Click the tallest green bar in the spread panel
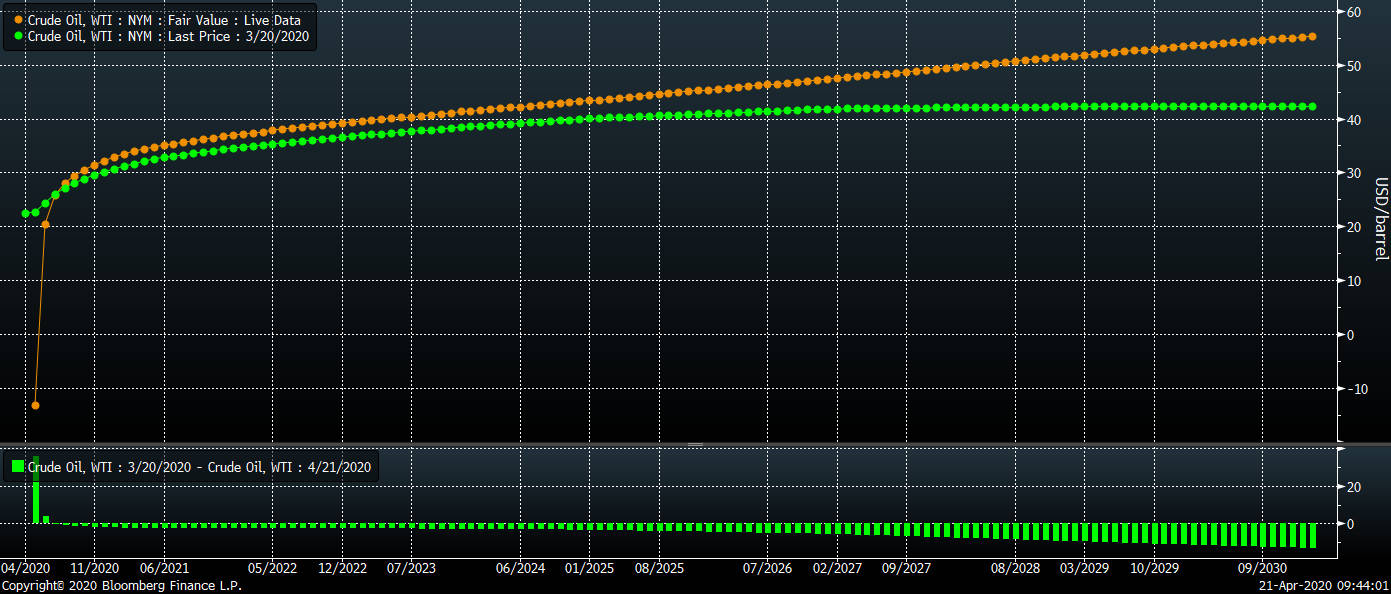This screenshot has width=1391, height=594. 36,489
